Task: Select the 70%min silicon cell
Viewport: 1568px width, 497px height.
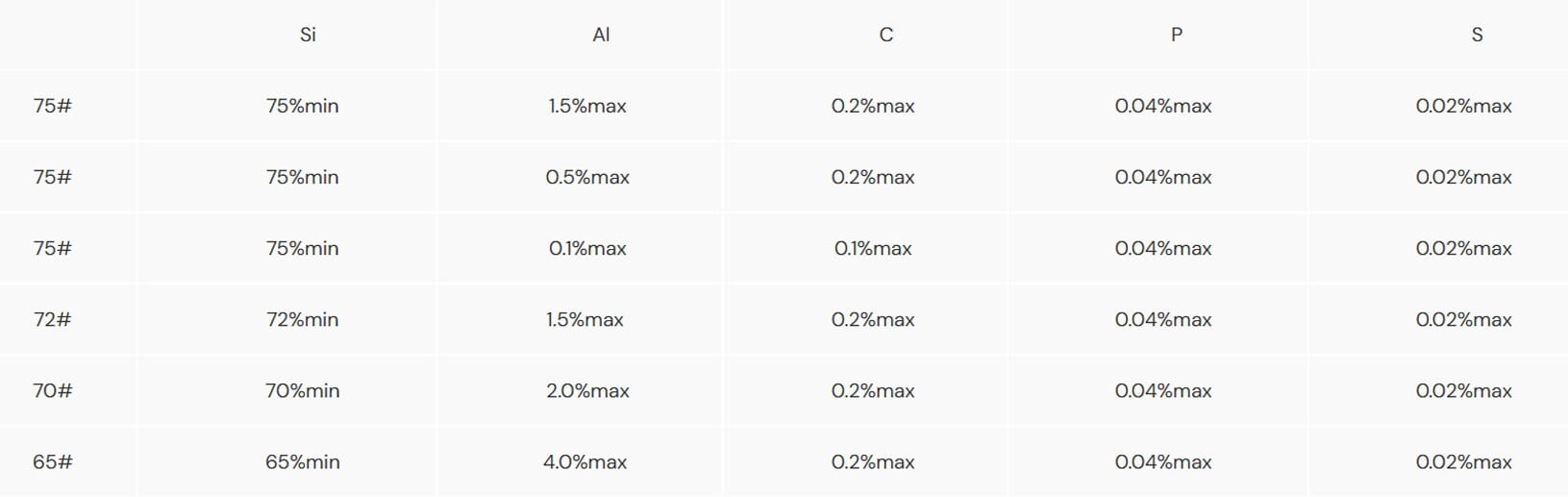Action: pos(302,390)
